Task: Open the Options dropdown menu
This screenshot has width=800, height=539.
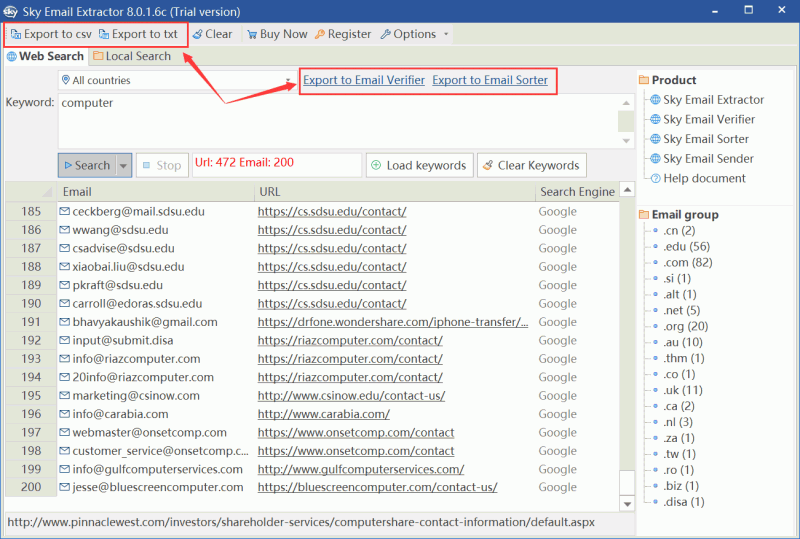Action: click(414, 34)
